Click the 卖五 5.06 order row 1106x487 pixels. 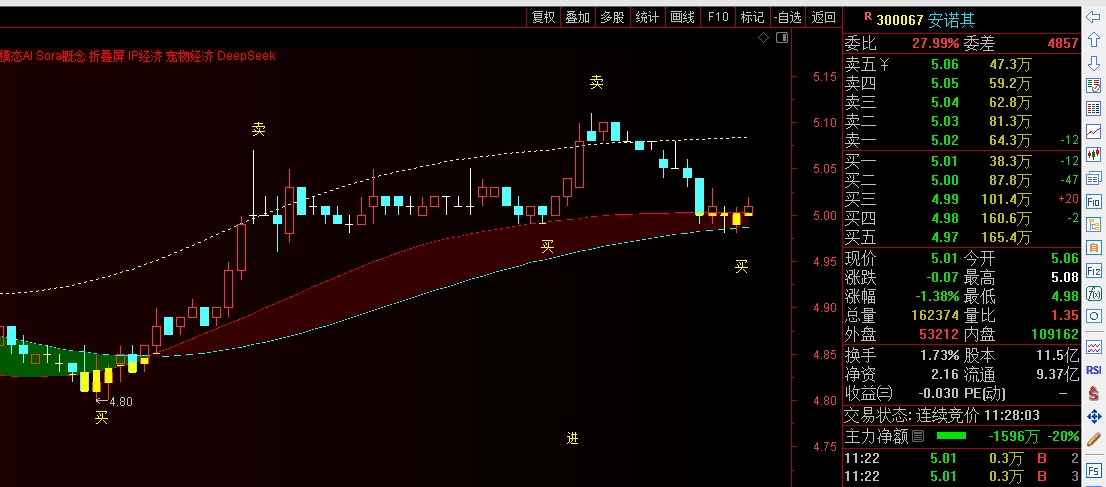(962, 65)
